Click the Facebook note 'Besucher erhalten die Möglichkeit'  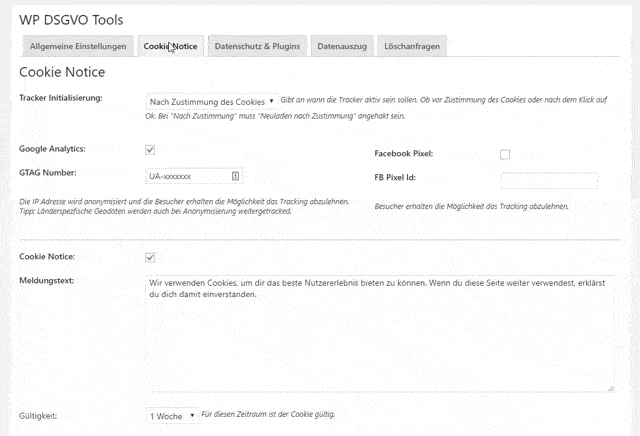click(x=471, y=206)
